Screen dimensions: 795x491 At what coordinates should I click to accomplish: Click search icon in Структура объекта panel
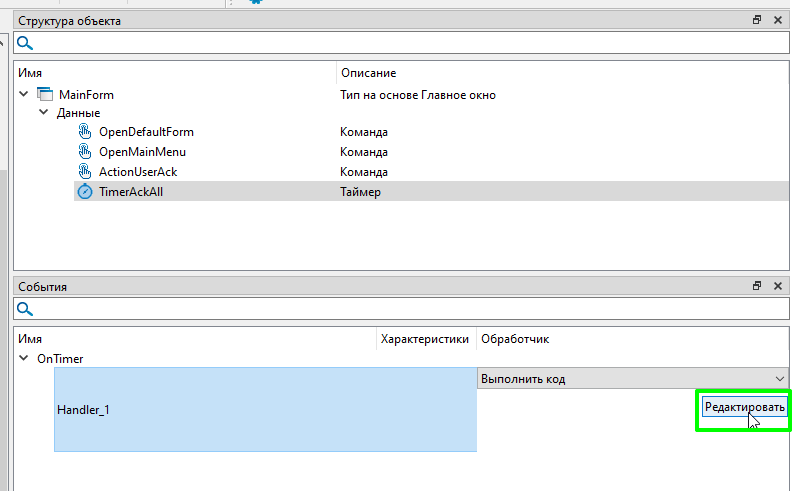click(x=25, y=43)
